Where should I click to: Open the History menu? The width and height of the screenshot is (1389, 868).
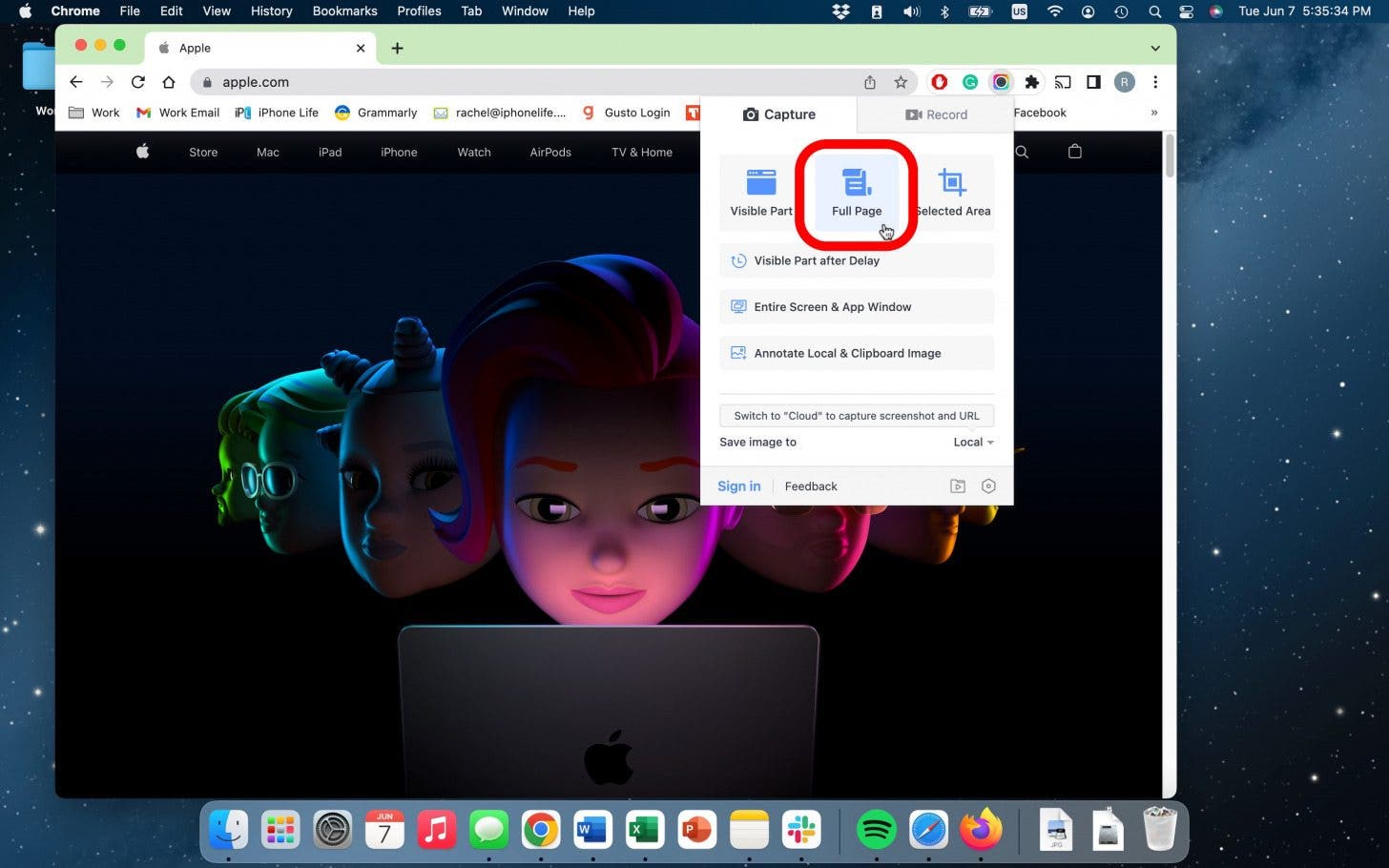[x=271, y=10]
